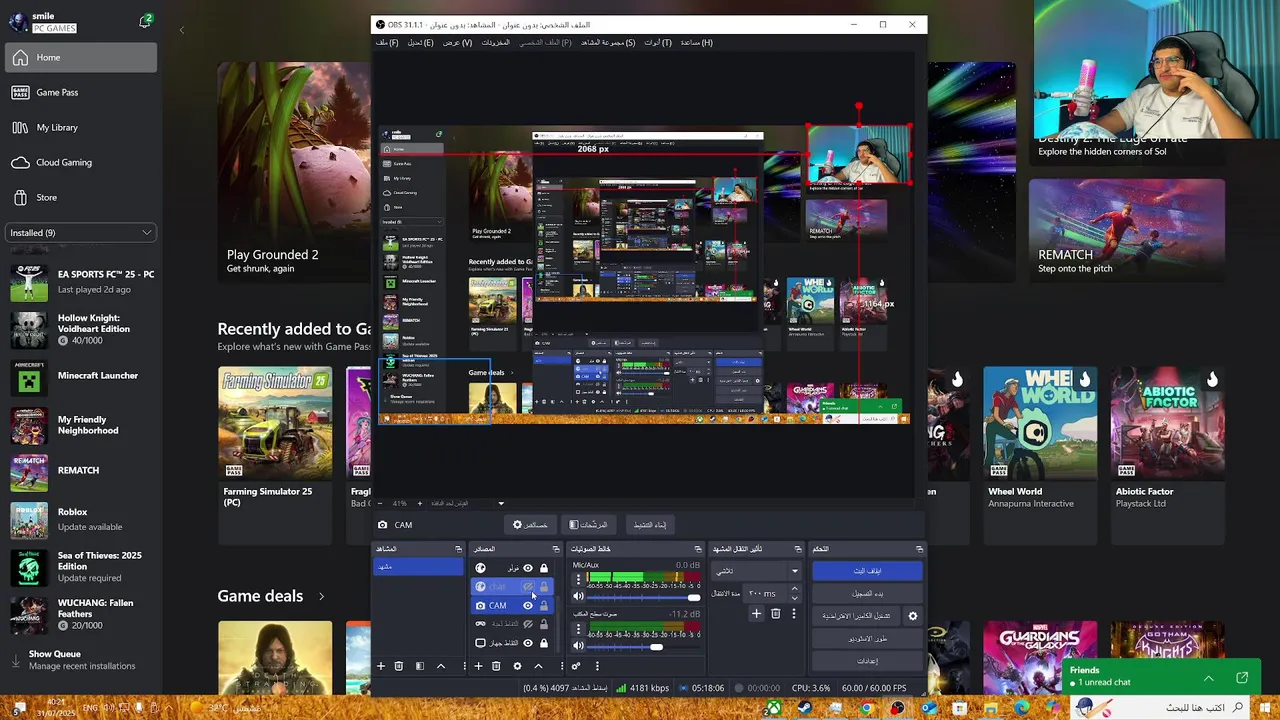Open Xbox app icon in taskbar
This screenshot has width=1280, height=720.
[773, 708]
